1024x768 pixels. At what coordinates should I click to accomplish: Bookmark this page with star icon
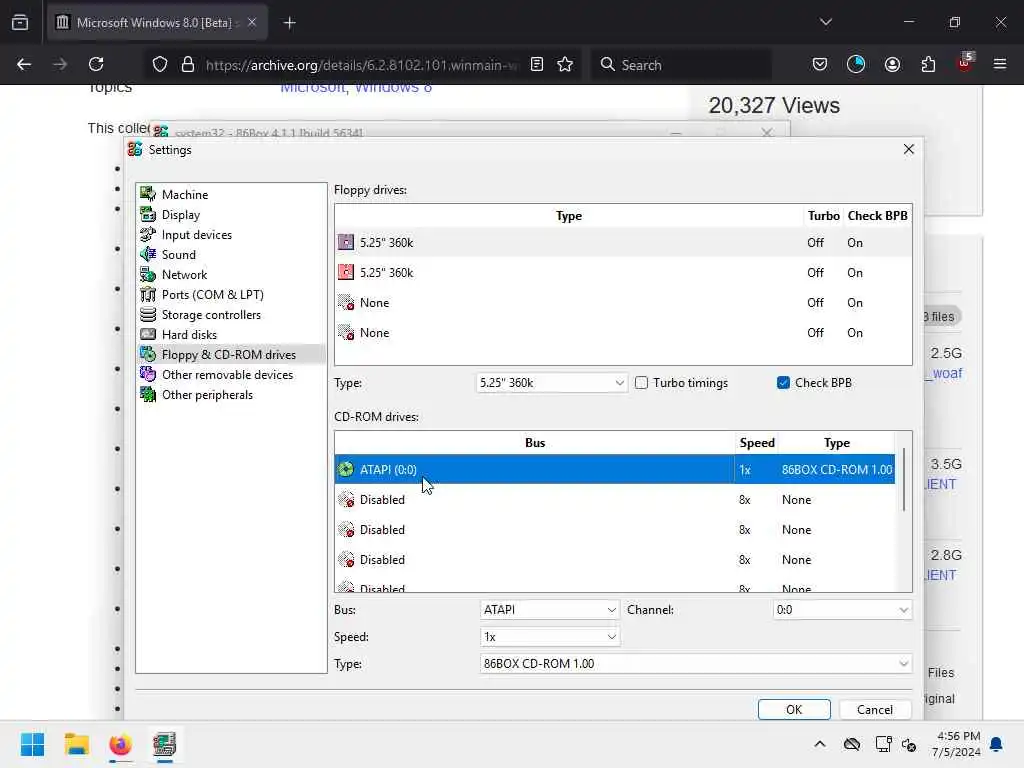coord(565,64)
